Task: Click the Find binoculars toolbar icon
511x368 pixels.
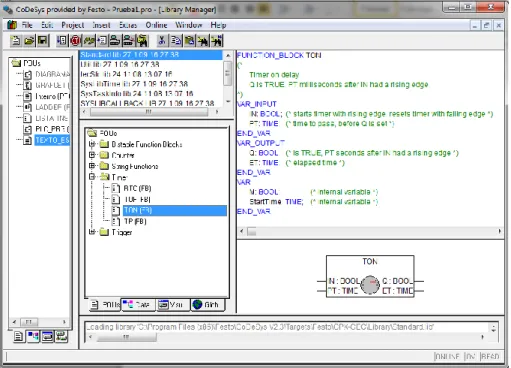Action: (x=203, y=41)
